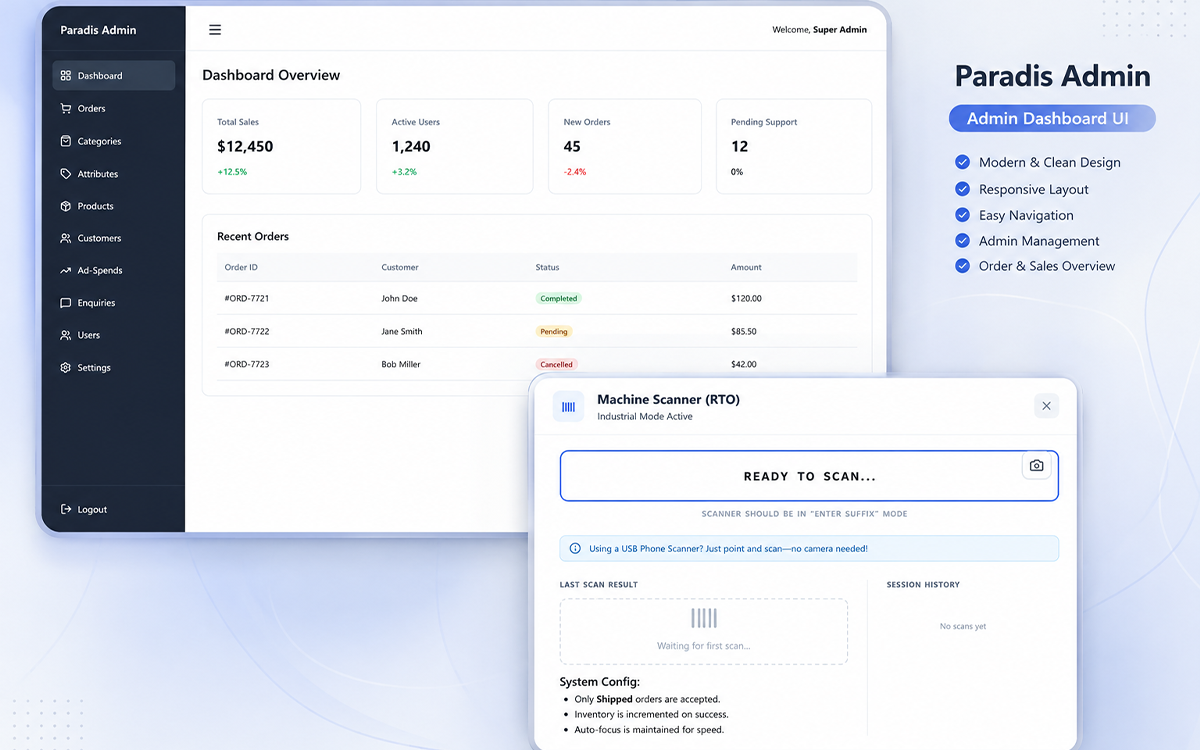Click the barcode icon beside Machine Scanner title
Viewport: 1200px width, 750px height.
[569, 407]
